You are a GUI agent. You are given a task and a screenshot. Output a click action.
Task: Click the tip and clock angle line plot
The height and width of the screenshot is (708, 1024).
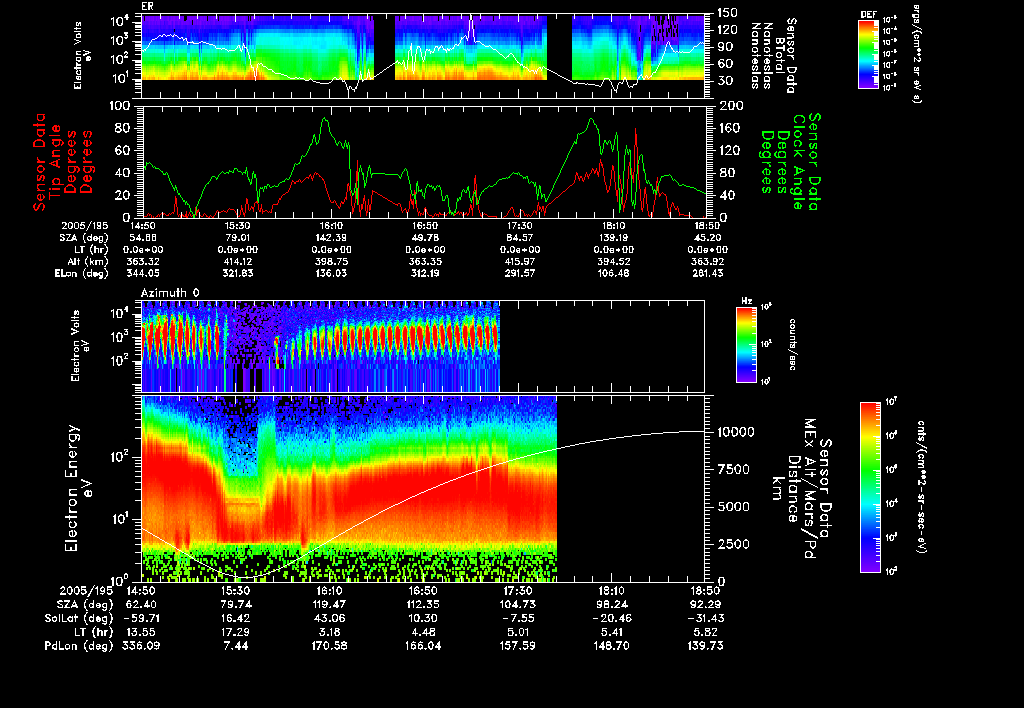point(423,161)
